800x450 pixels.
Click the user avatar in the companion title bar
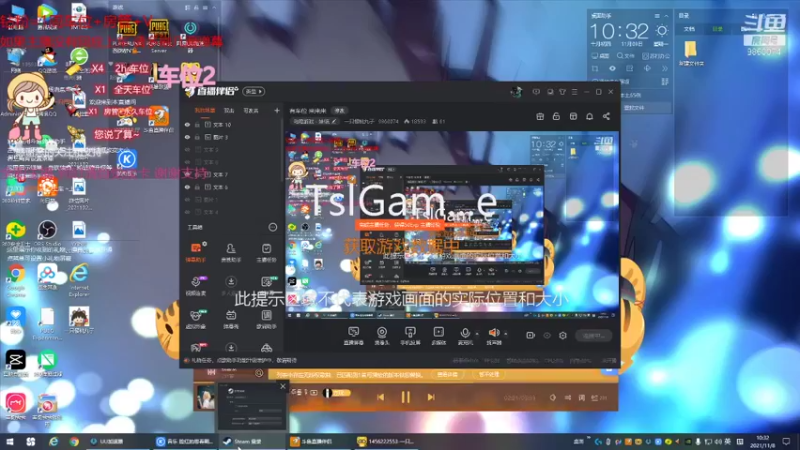pyautogui.click(x=516, y=92)
